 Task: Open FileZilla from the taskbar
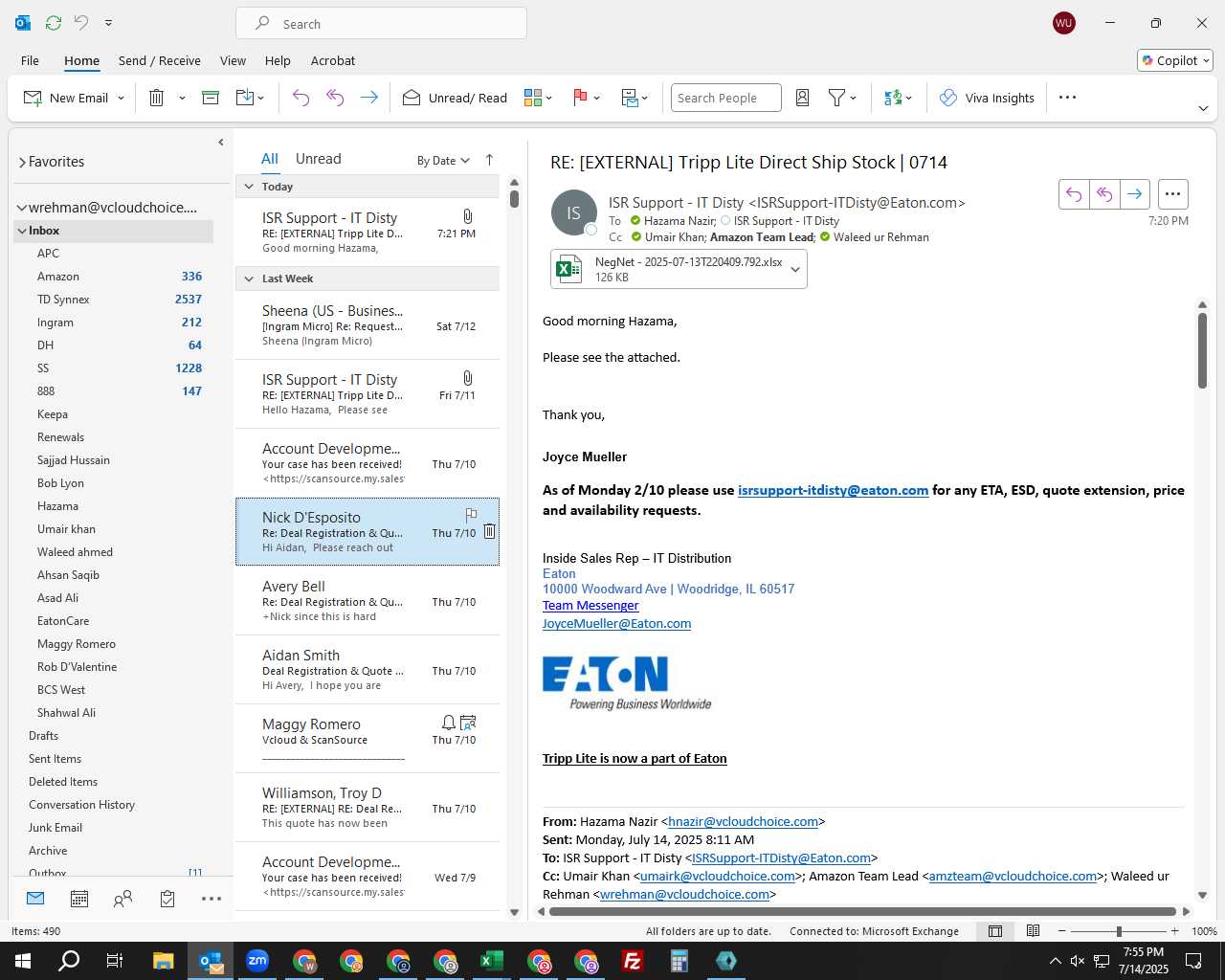pos(632,961)
